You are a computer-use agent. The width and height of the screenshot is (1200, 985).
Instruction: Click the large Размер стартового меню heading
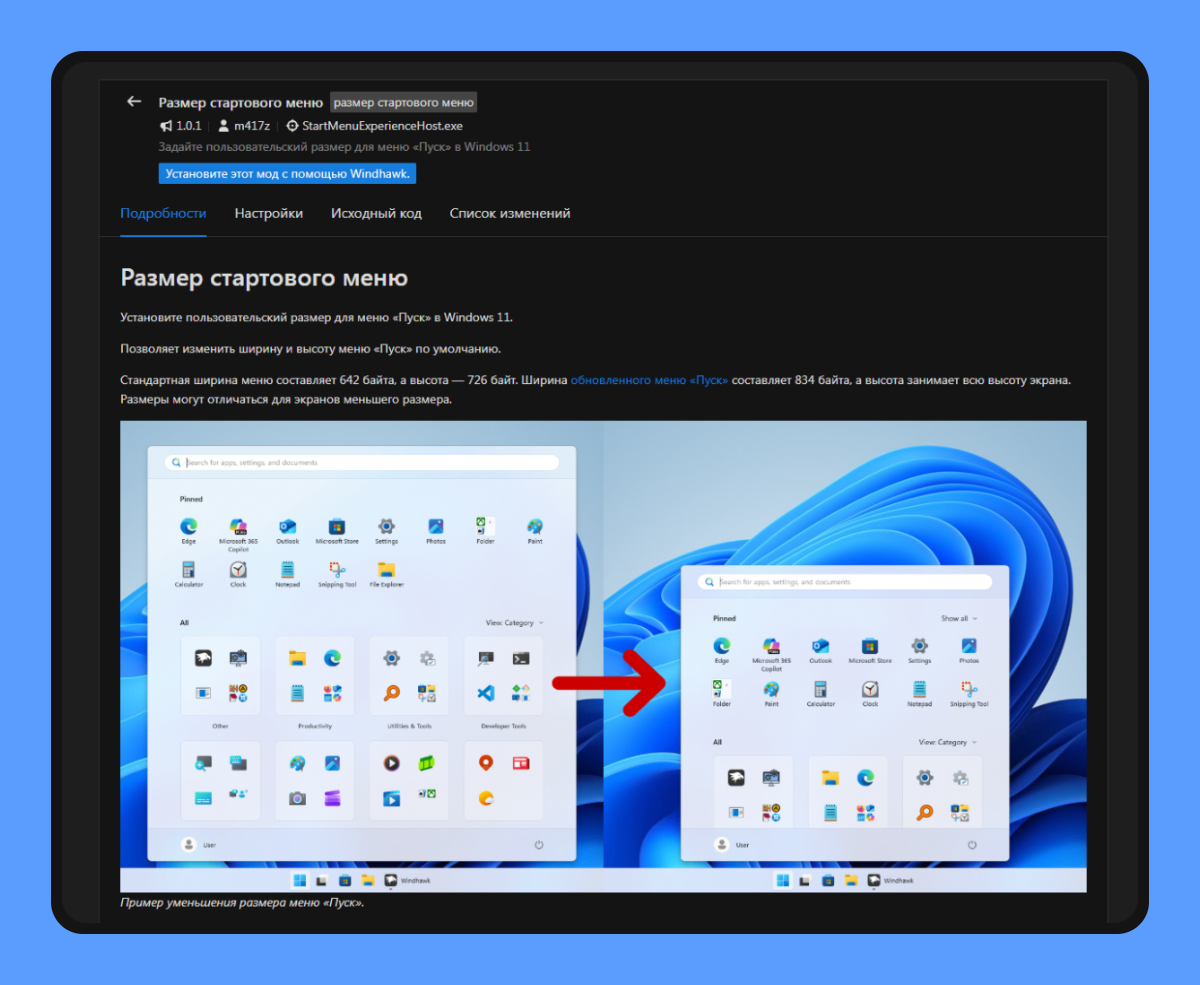264,277
